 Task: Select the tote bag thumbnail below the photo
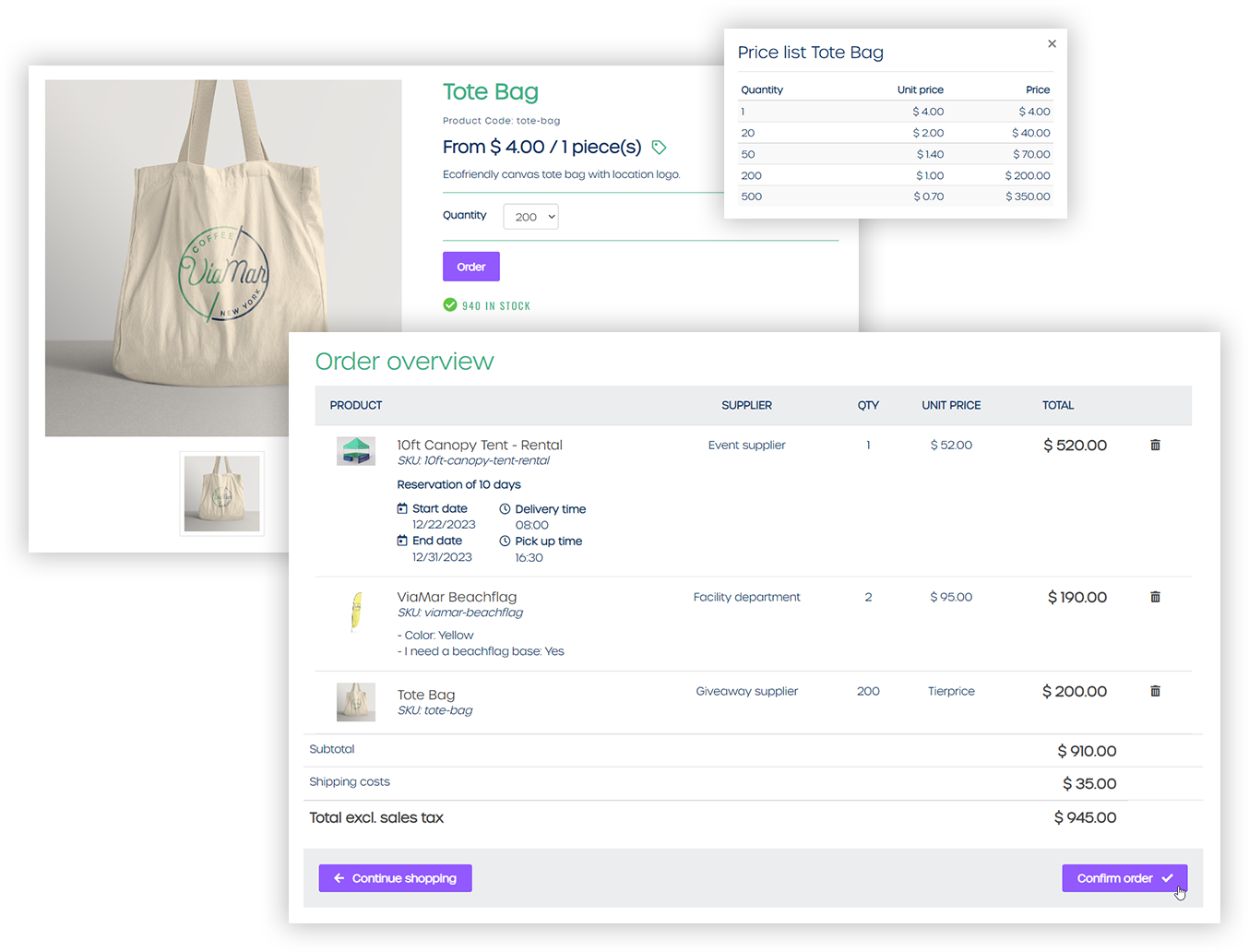point(222,494)
